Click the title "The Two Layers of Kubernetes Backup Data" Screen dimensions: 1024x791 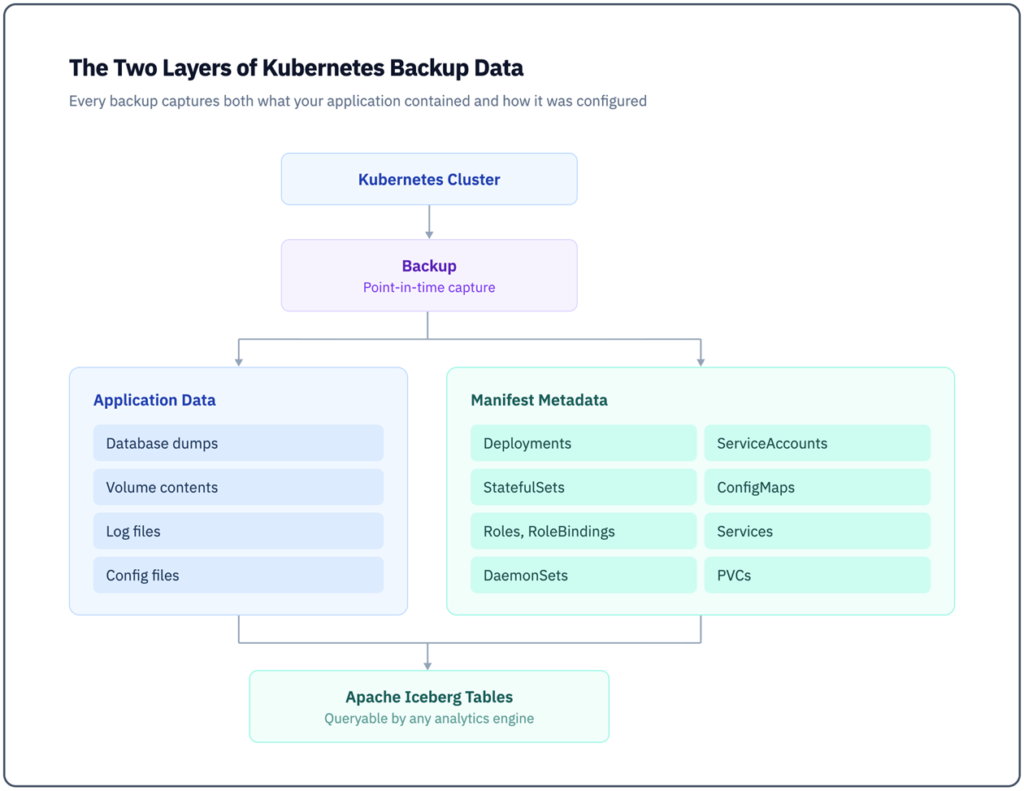coord(296,68)
